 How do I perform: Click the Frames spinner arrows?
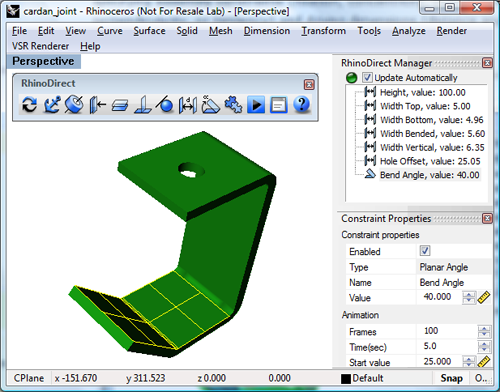[x=484, y=332]
